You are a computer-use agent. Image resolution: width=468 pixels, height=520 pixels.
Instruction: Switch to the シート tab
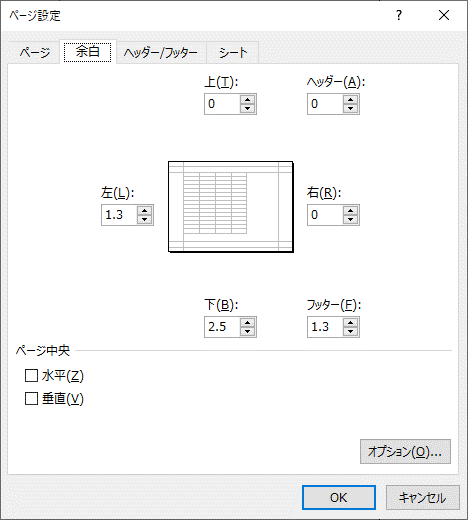(233, 52)
